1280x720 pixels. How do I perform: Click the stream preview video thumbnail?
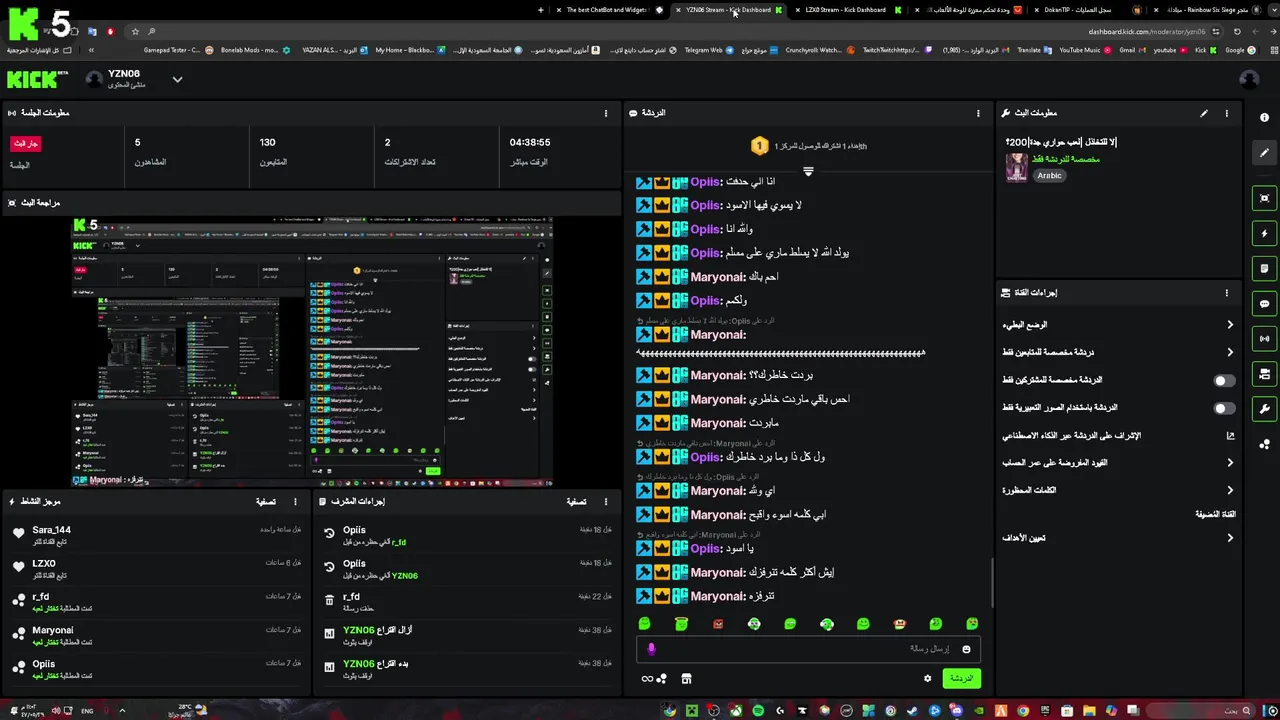click(x=311, y=351)
